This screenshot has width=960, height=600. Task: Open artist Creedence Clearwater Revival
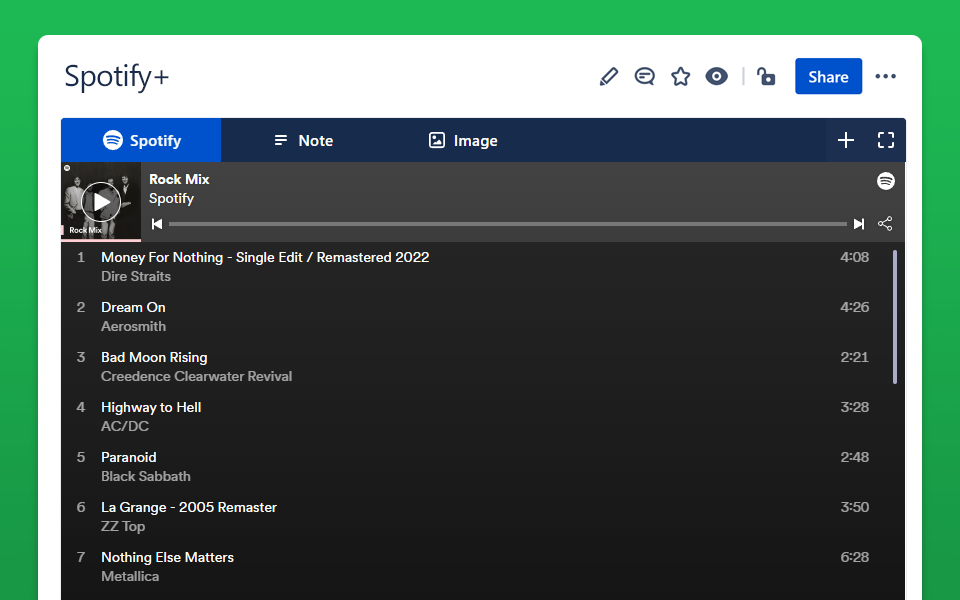click(197, 377)
